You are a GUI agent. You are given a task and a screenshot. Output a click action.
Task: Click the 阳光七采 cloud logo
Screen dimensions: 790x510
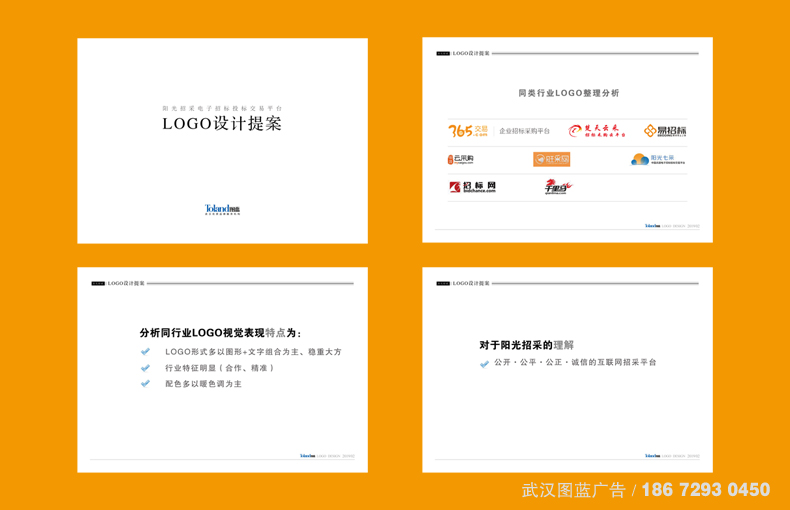tap(653, 159)
